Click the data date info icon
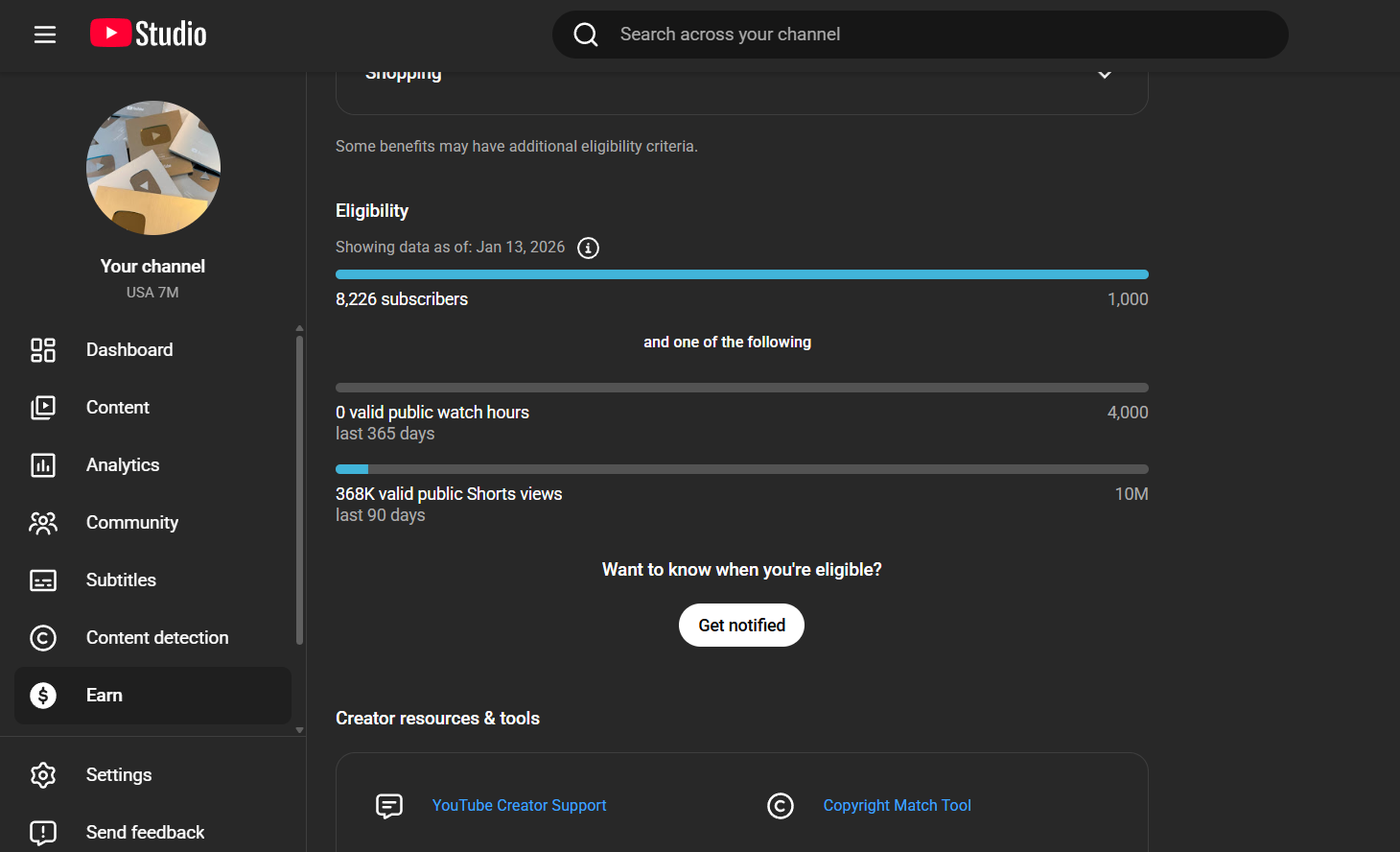The image size is (1400, 852). 588,248
